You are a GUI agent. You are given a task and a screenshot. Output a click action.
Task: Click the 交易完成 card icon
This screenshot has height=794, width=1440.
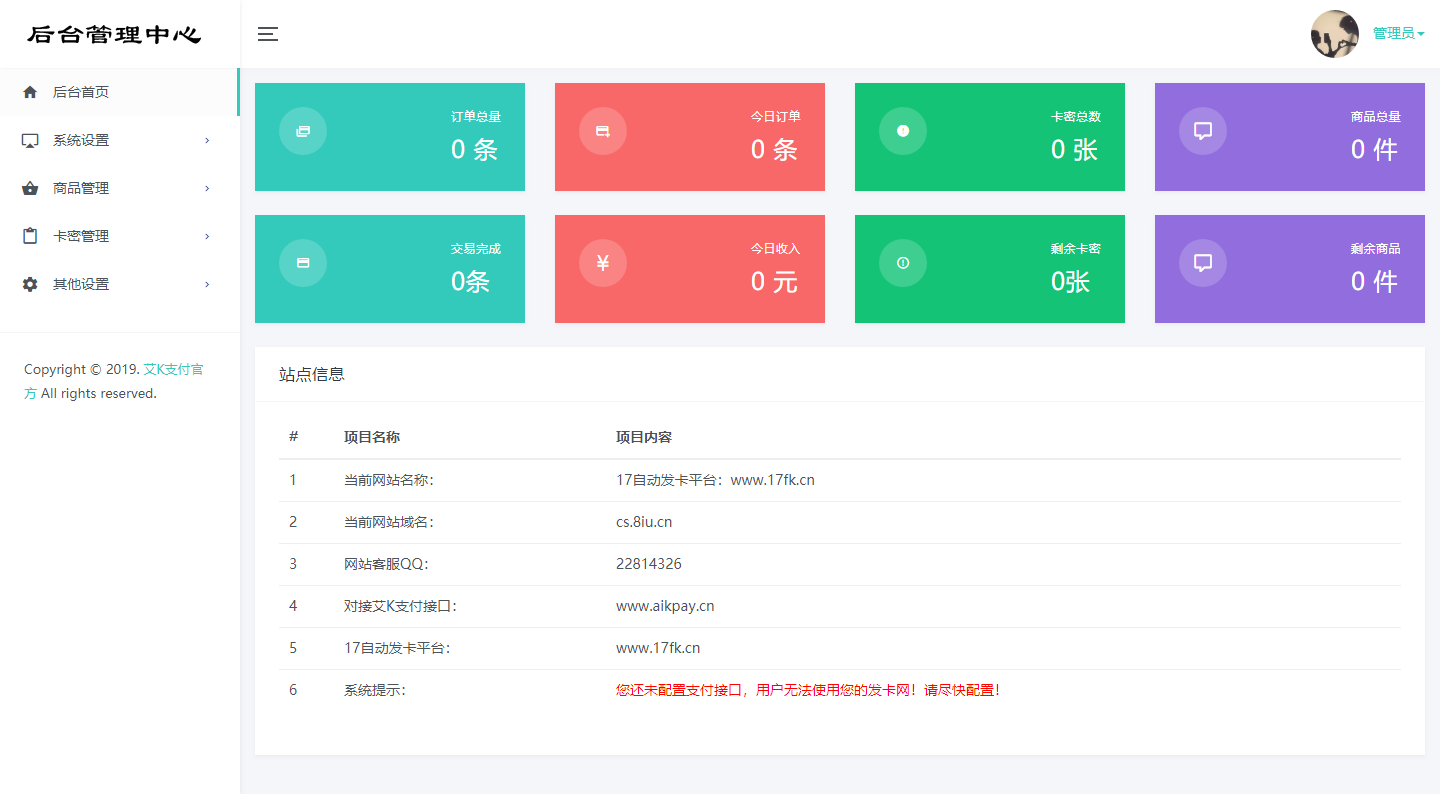pyautogui.click(x=303, y=263)
